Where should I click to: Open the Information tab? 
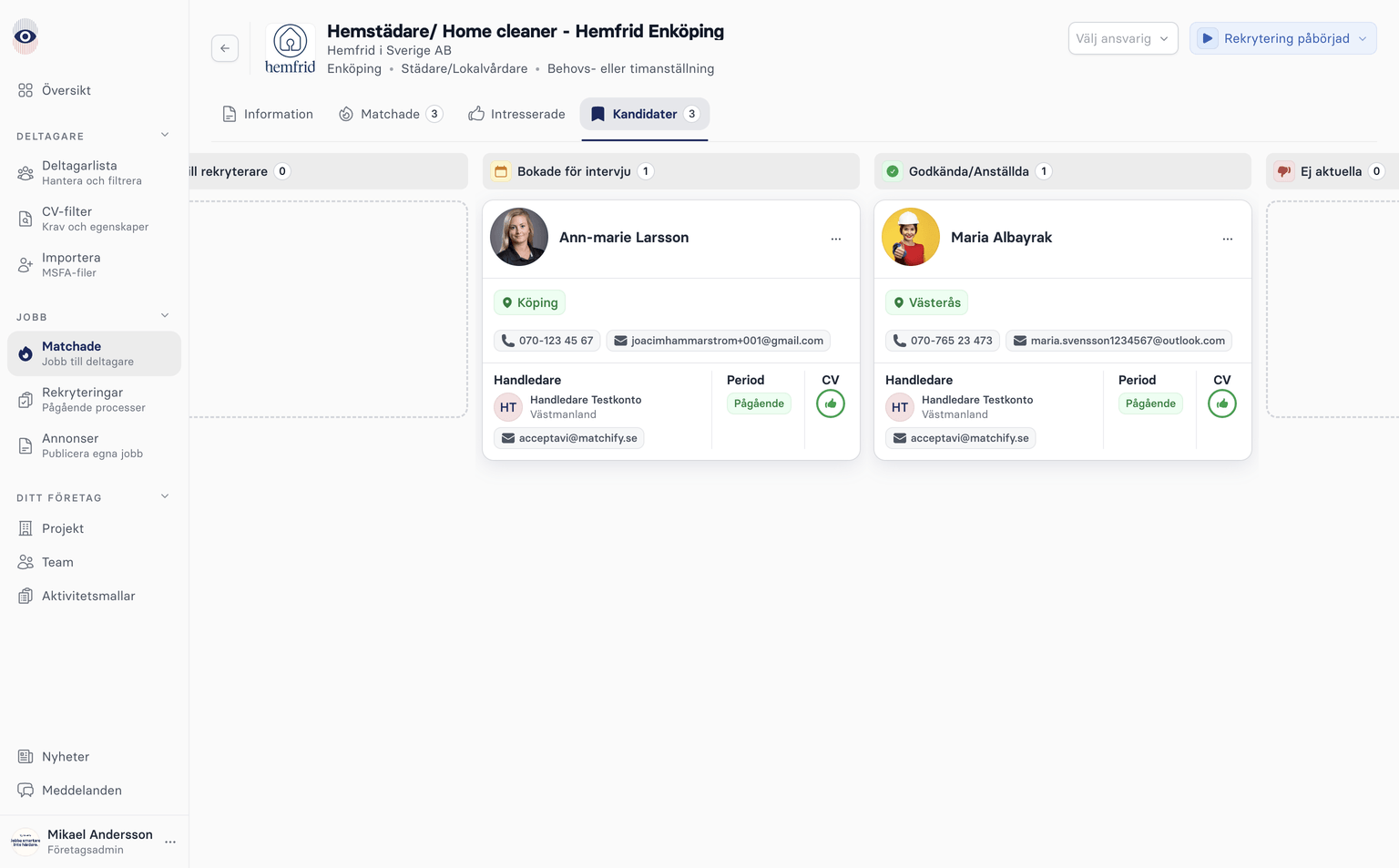267,113
